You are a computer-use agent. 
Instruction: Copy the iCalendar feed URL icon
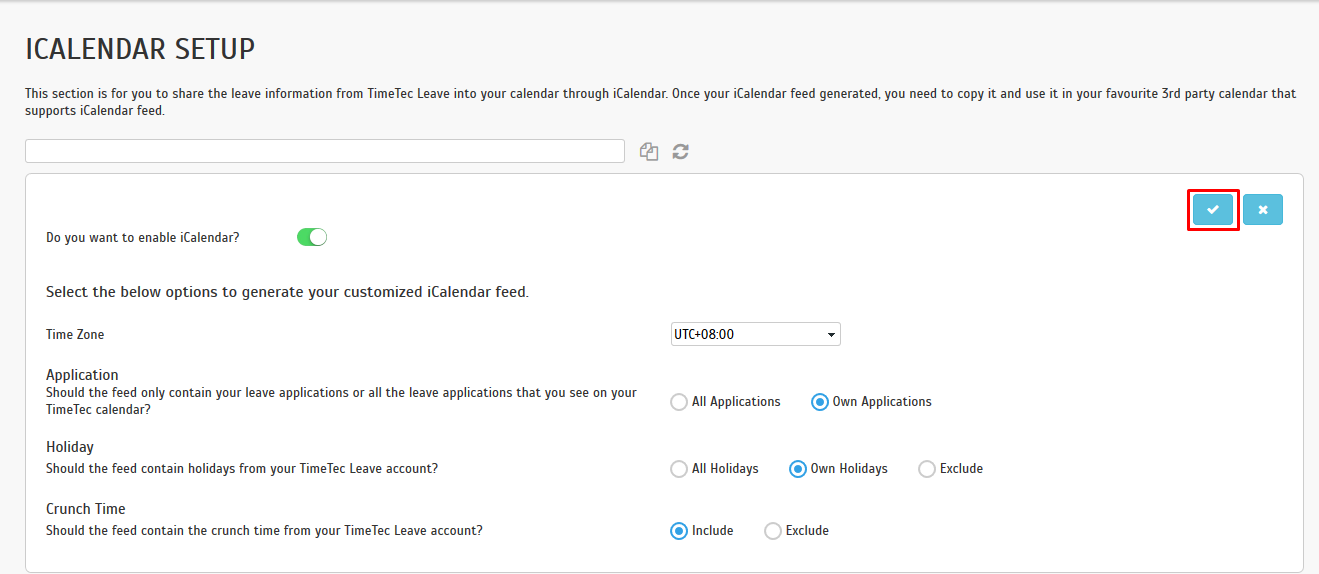(x=649, y=152)
